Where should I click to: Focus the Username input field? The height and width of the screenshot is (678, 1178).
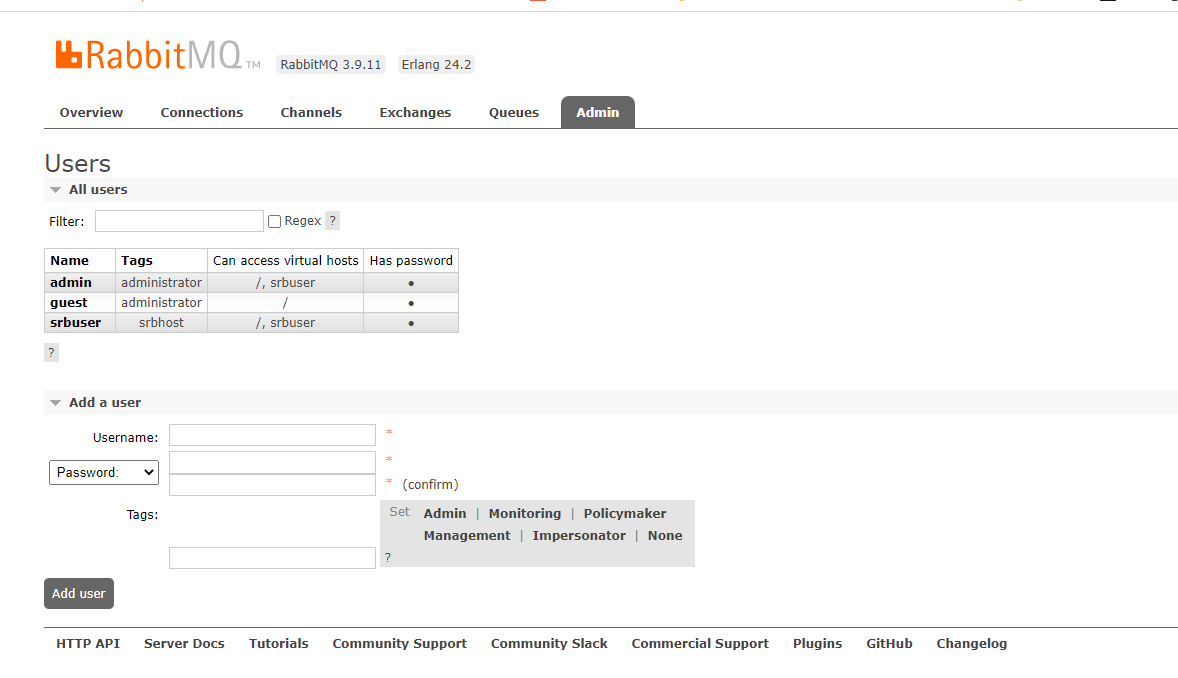[x=272, y=435]
